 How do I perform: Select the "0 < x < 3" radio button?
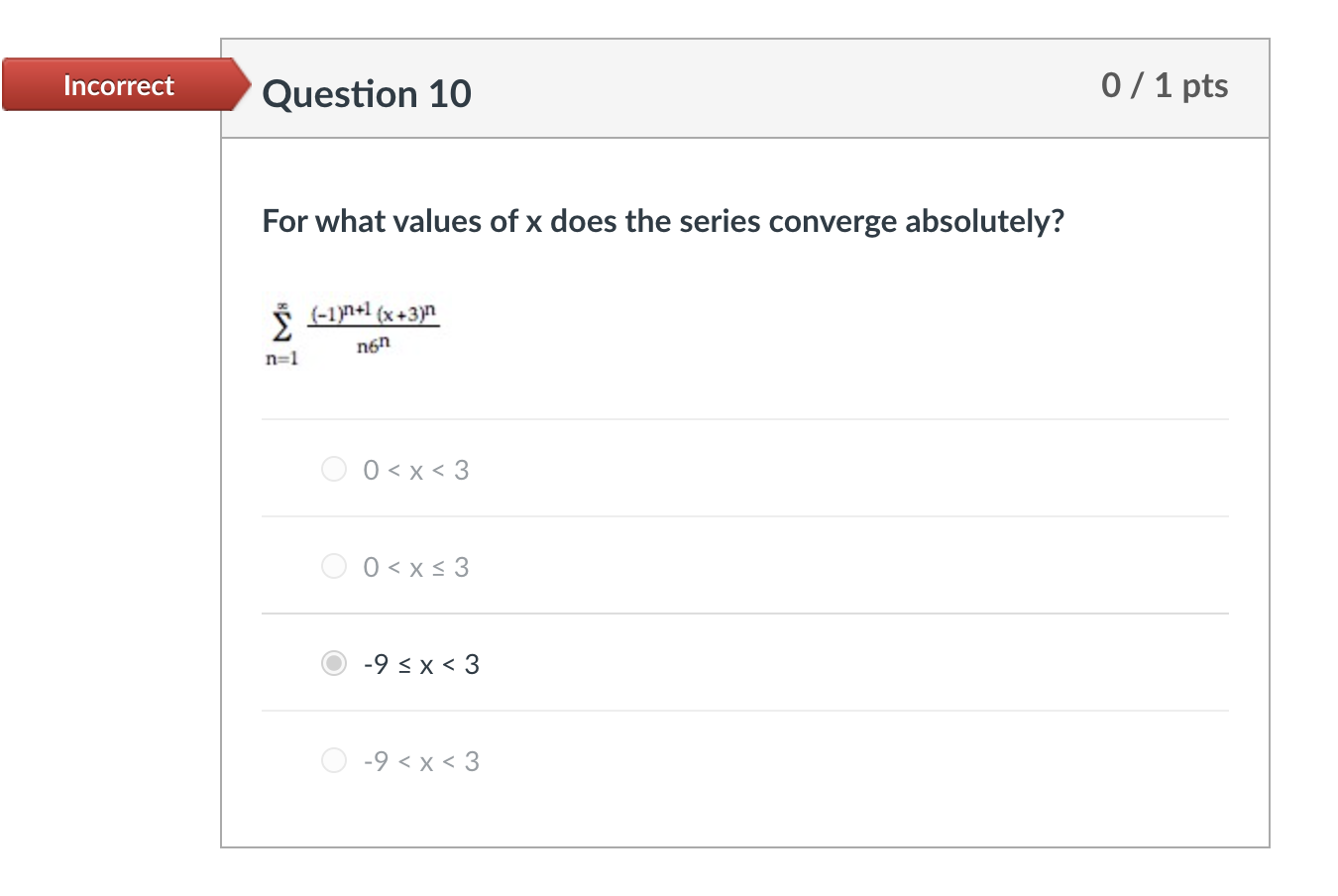pos(334,469)
